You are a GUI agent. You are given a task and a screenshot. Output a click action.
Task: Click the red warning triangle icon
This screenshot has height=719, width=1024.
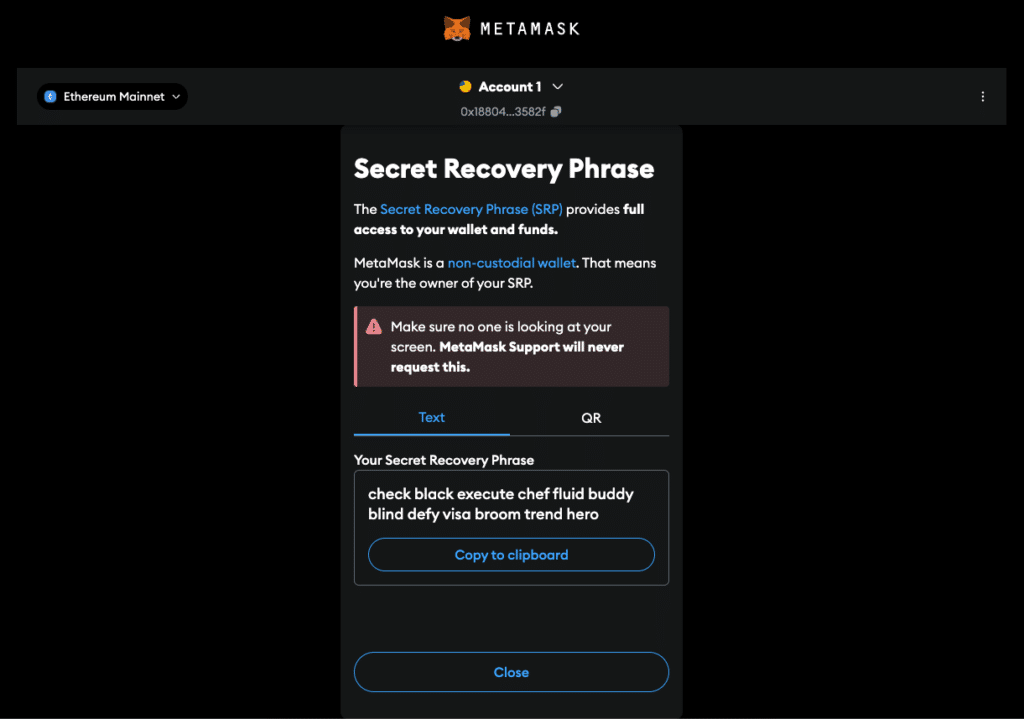(374, 327)
